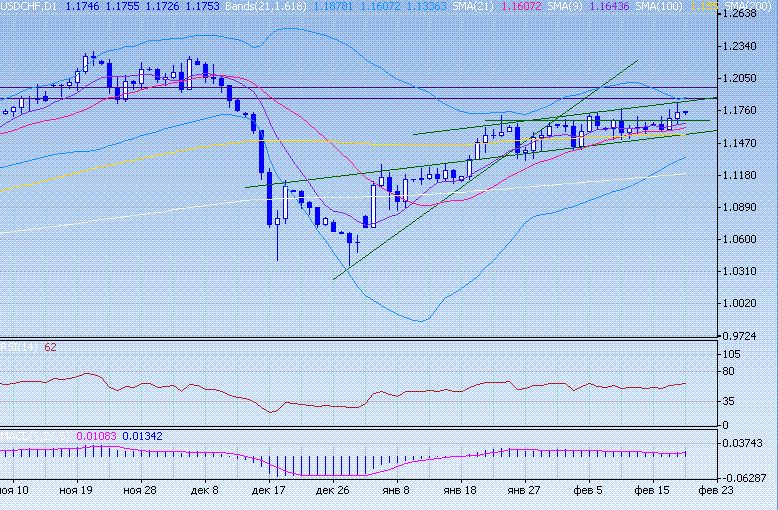This screenshot has height=510, width=778.
Task: Select the ноя 19 date label
Action: click(x=76, y=492)
